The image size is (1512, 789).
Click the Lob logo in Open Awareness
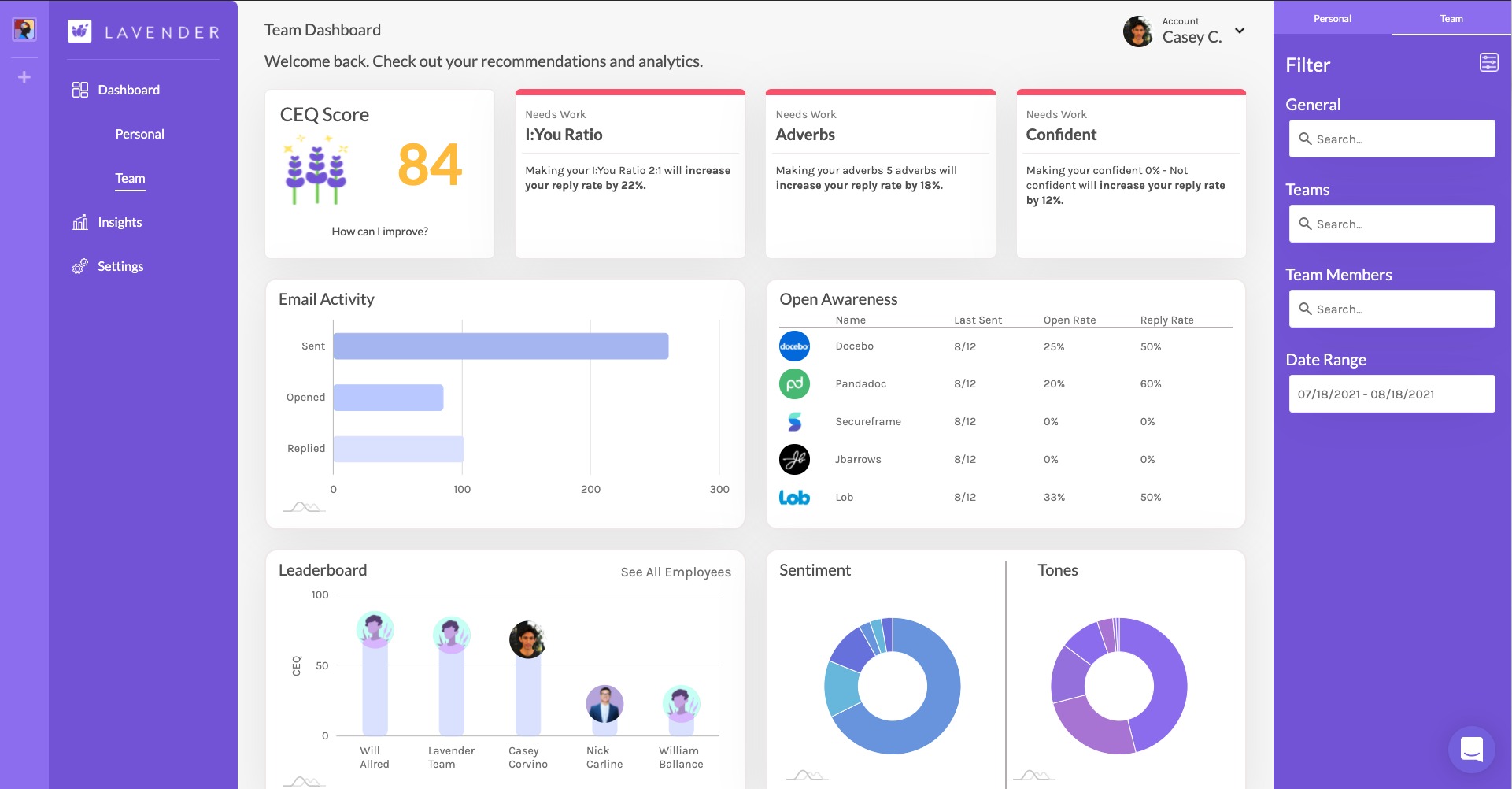794,498
